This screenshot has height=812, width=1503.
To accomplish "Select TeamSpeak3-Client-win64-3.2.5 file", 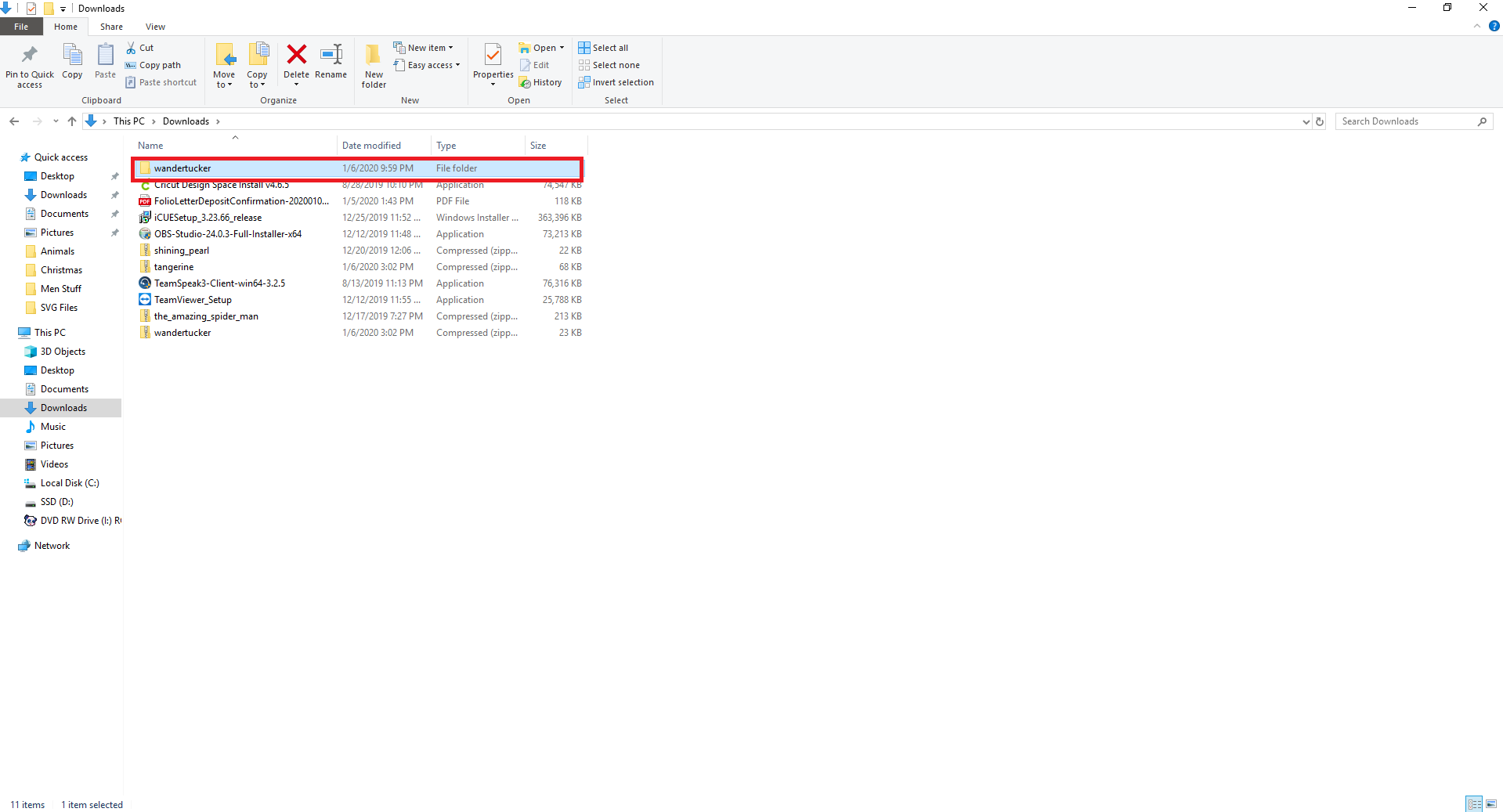I will [x=359, y=283].
